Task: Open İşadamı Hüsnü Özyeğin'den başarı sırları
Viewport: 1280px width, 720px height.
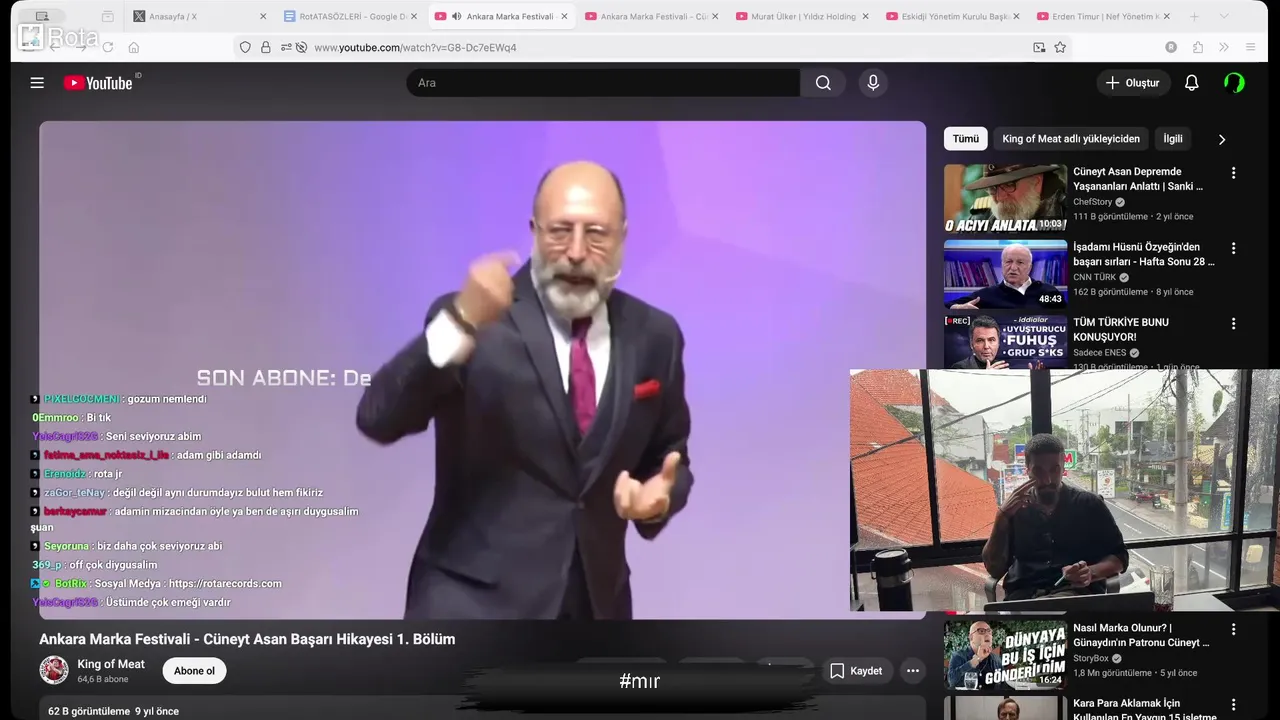Action: pos(1144,254)
